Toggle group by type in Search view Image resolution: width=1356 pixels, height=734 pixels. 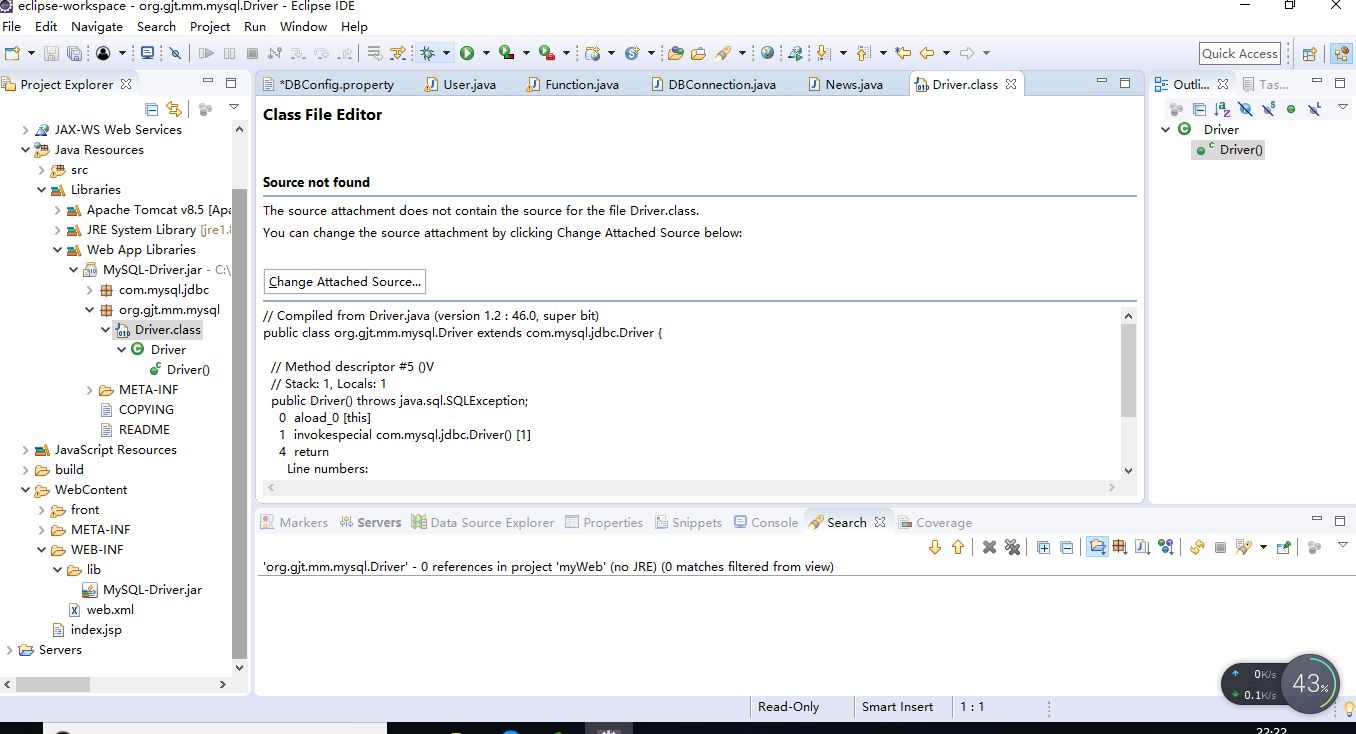[1165, 547]
